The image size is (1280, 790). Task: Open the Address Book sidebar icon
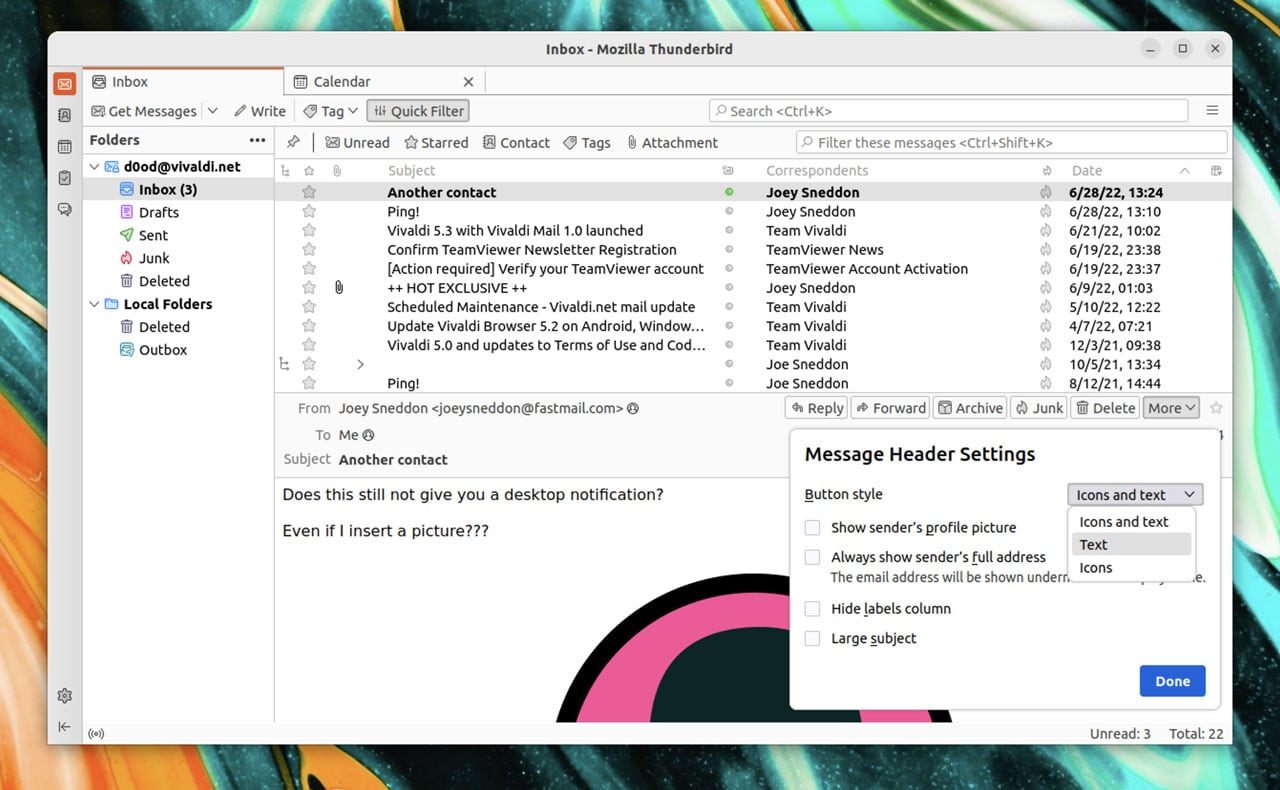tap(64, 116)
